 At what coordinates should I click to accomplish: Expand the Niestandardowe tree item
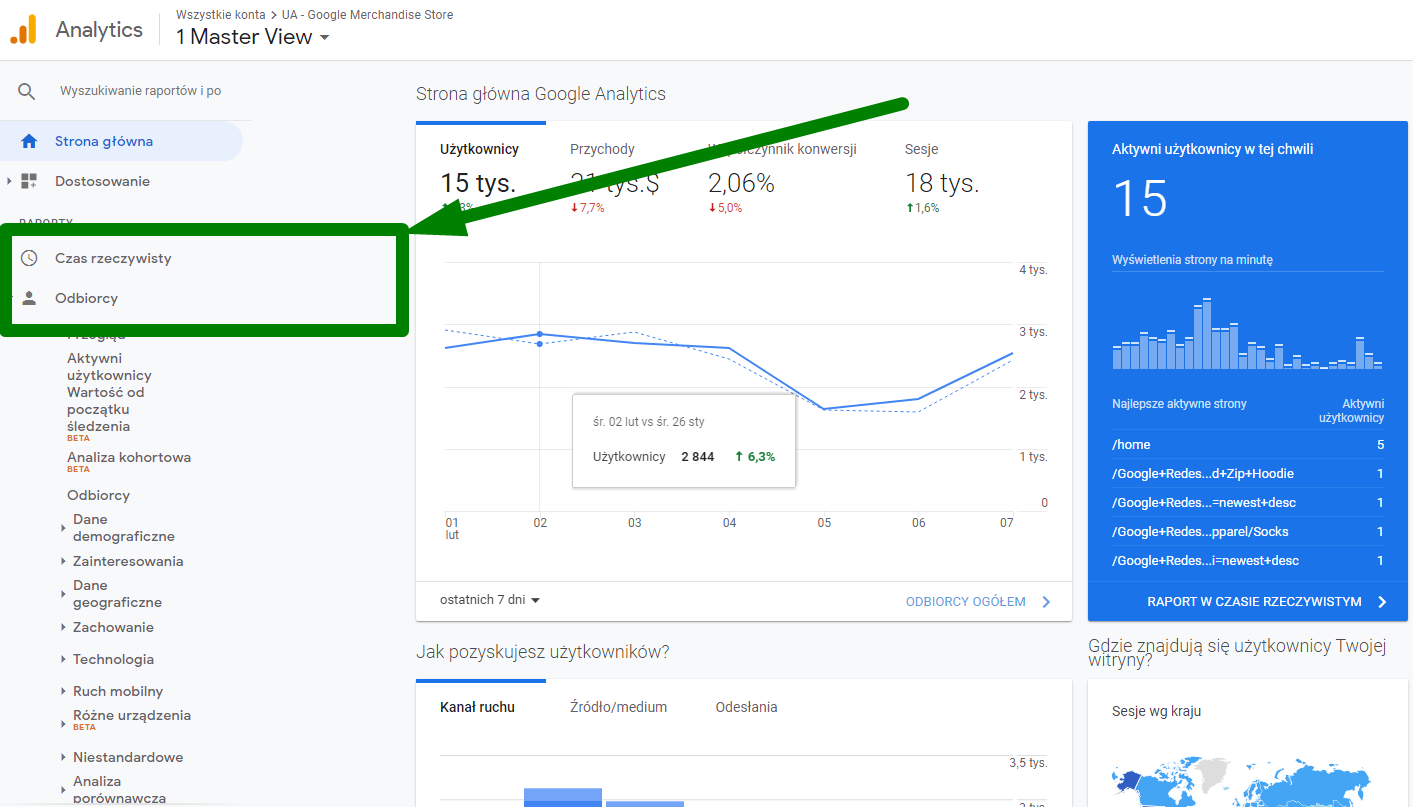pos(63,757)
